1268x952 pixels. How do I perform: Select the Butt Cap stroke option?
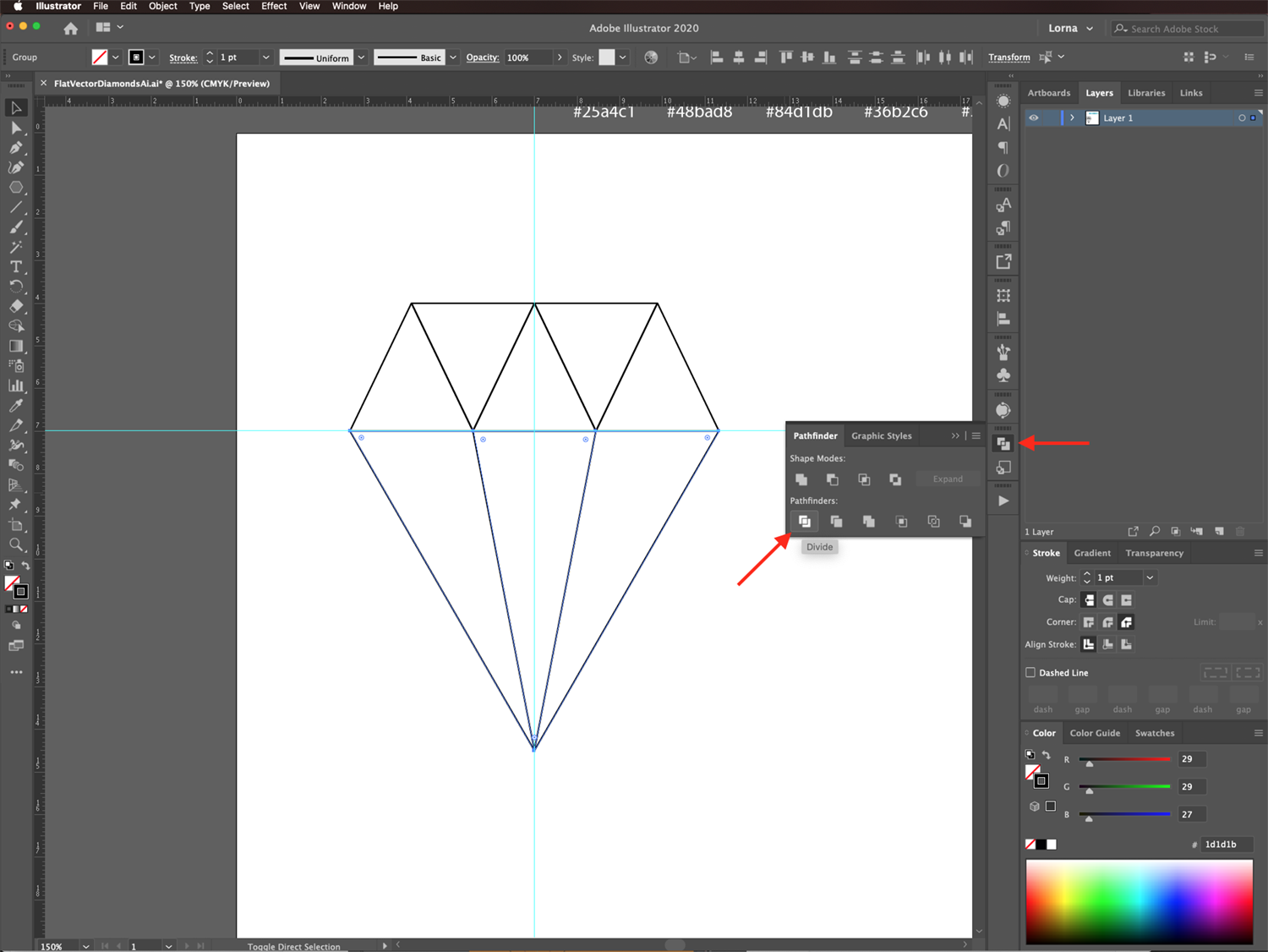click(x=1089, y=599)
